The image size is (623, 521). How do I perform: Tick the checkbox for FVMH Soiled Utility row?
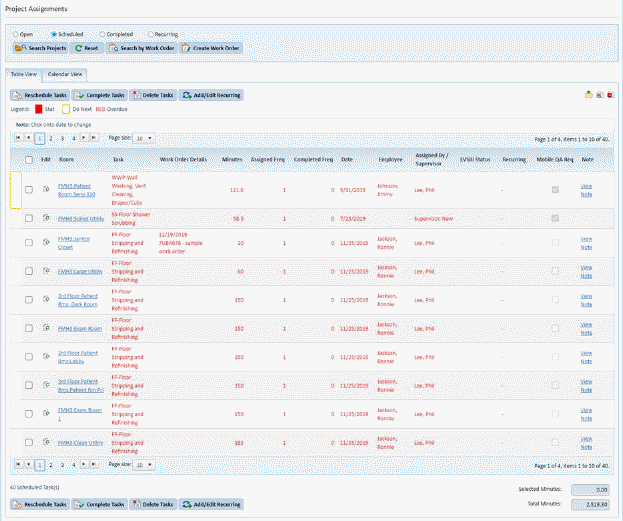pyautogui.click(x=29, y=217)
